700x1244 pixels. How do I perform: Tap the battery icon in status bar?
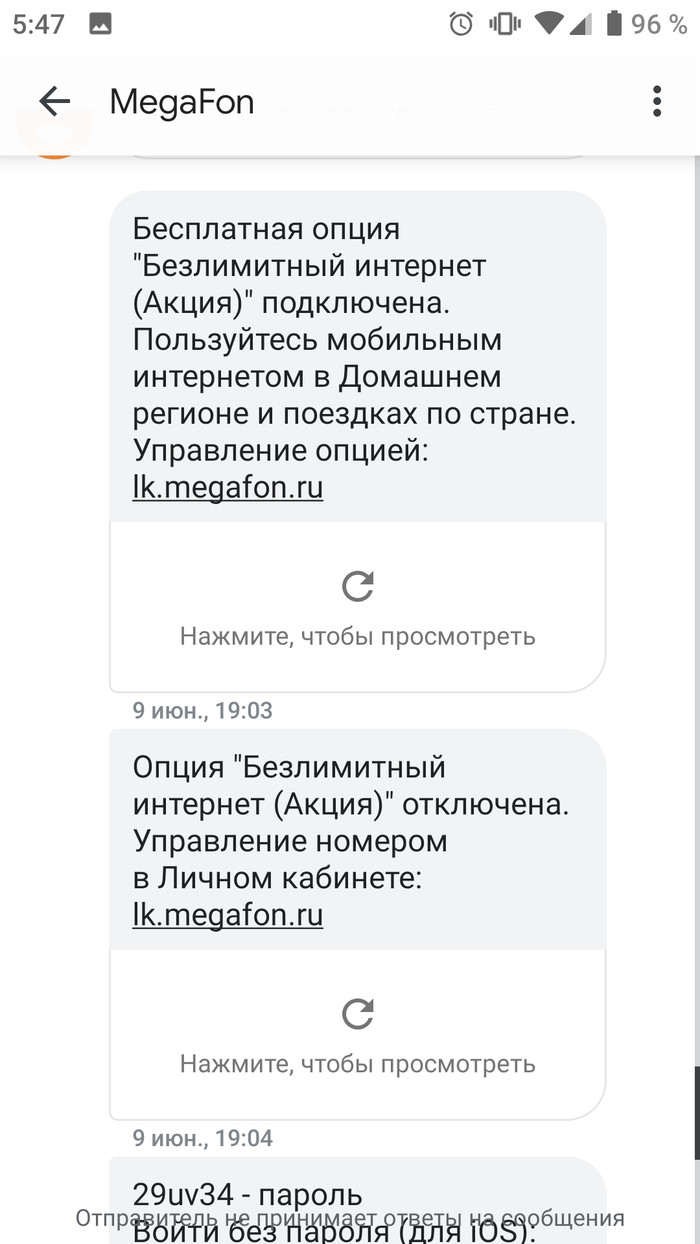tap(614, 24)
